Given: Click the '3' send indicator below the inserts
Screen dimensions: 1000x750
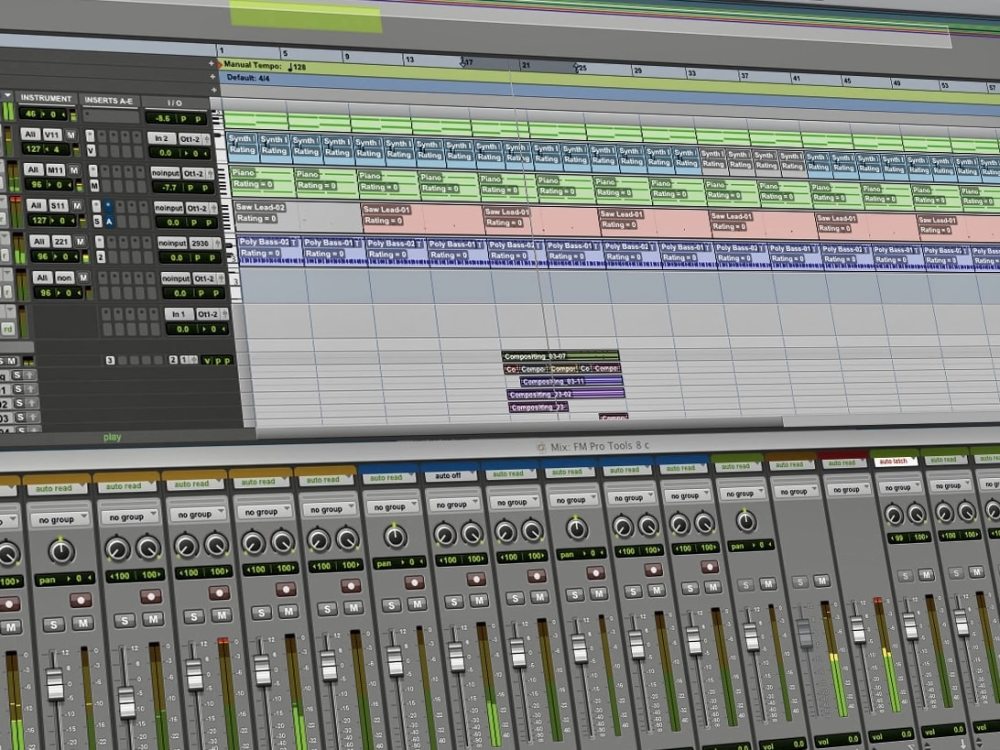Looking at the screenshot, I should (x=110, y=360).
